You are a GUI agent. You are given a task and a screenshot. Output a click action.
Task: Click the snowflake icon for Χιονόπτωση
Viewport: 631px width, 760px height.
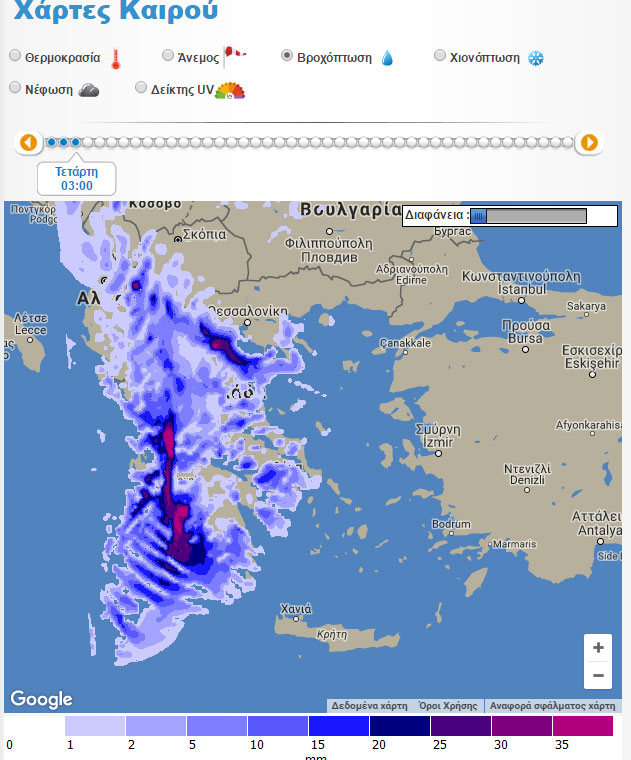536,58
